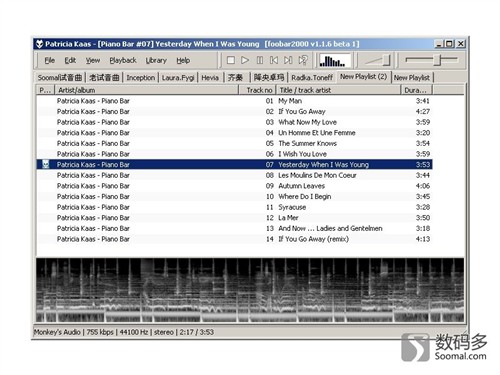The width and height of the screenshot is (500, 375).
Task: Select track I Wish You Love
Action: tap(234, 154)
